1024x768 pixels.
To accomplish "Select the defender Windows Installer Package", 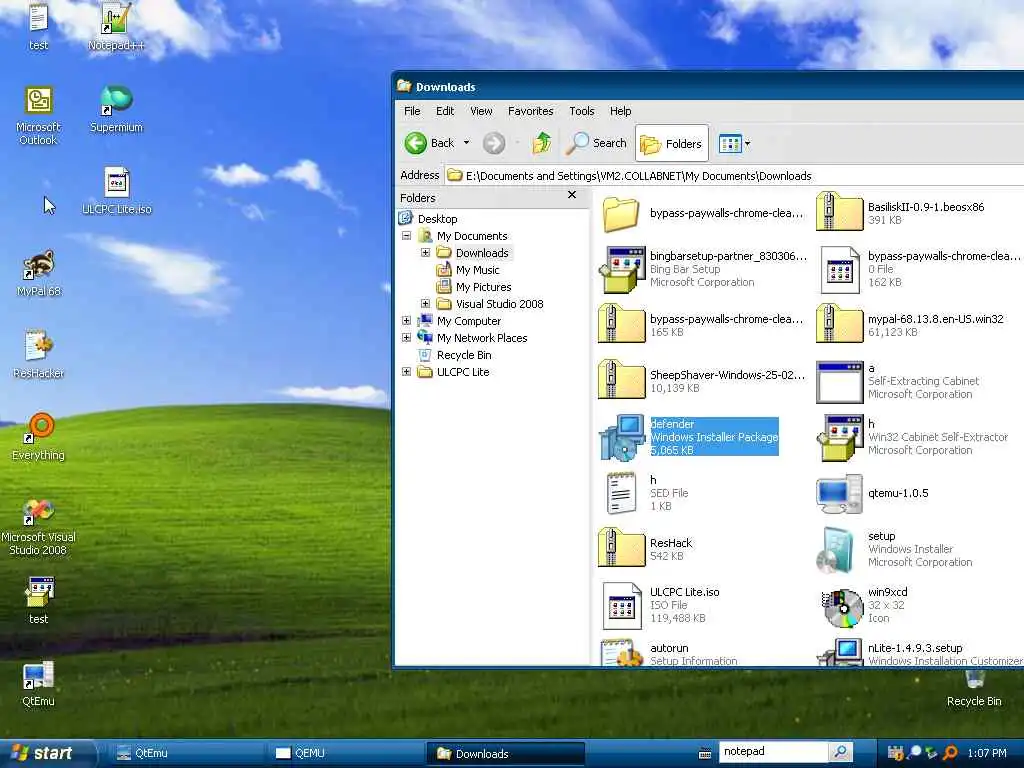I will [690, 437].
